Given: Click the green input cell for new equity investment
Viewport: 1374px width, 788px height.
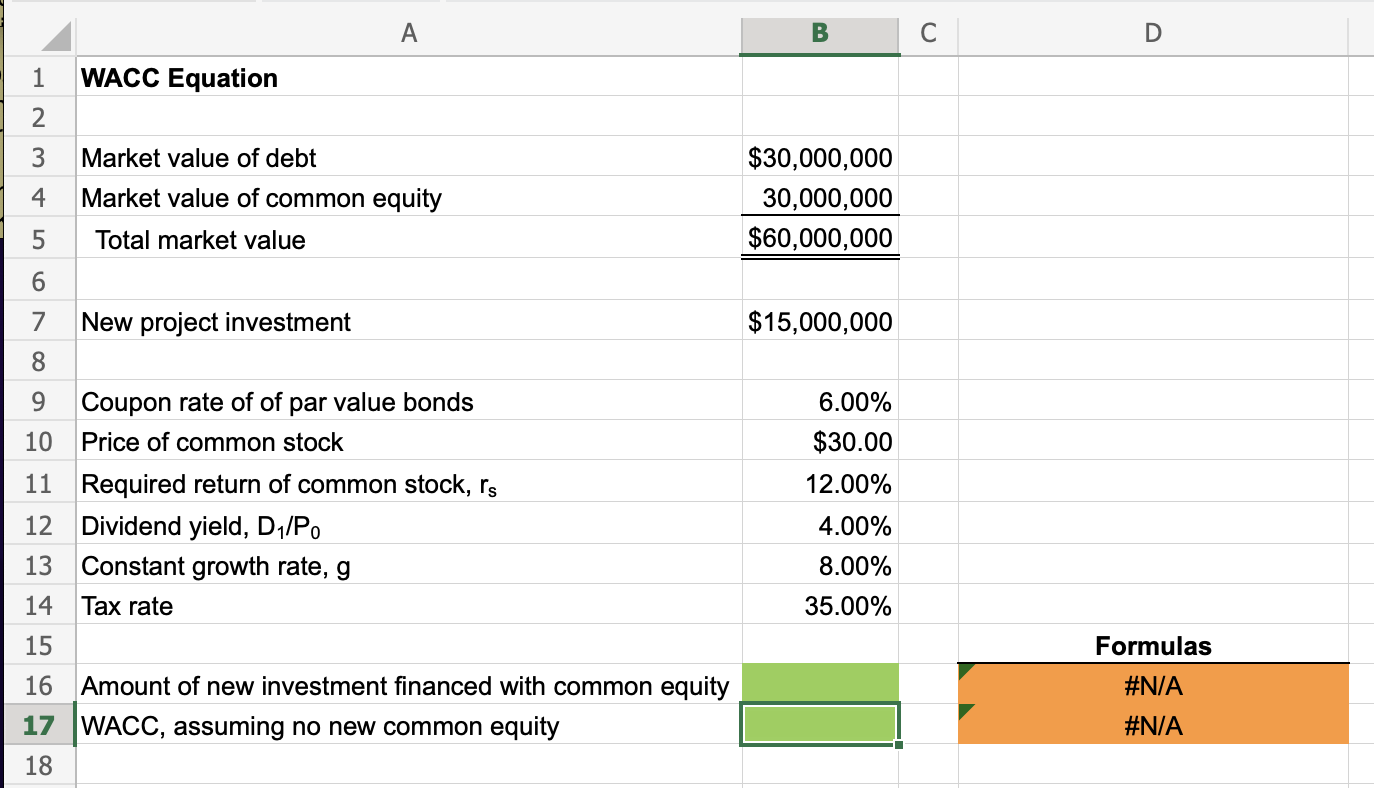Looking at the screenshot, I should (x=819, y=684).
